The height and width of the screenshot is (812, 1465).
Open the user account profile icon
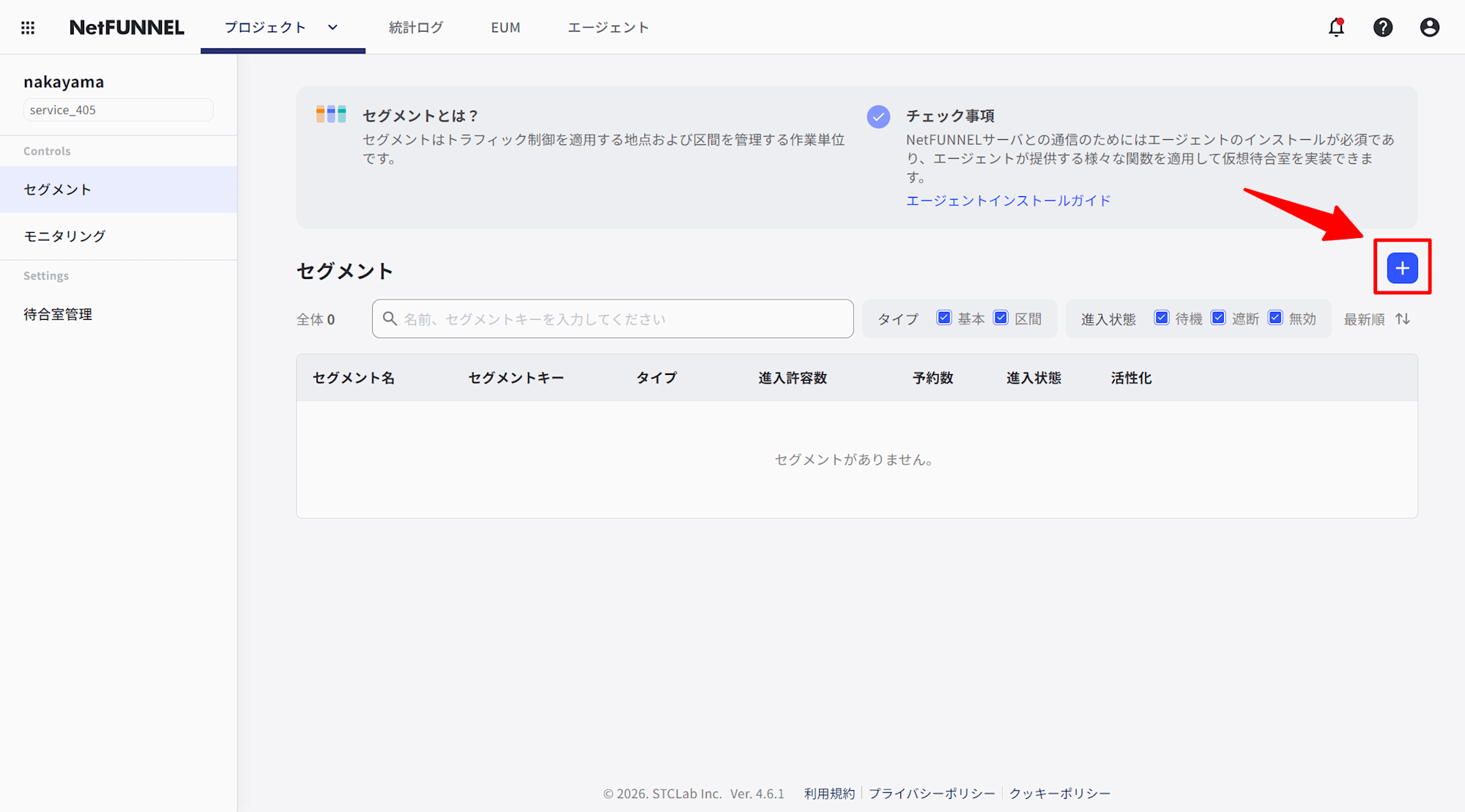(1429, 28)
